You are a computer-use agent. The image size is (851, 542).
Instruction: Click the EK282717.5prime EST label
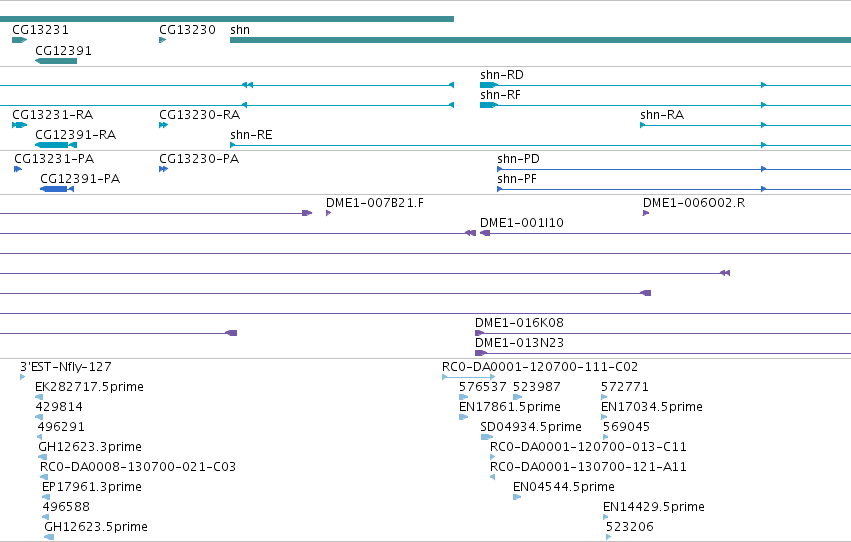[89, 387]
